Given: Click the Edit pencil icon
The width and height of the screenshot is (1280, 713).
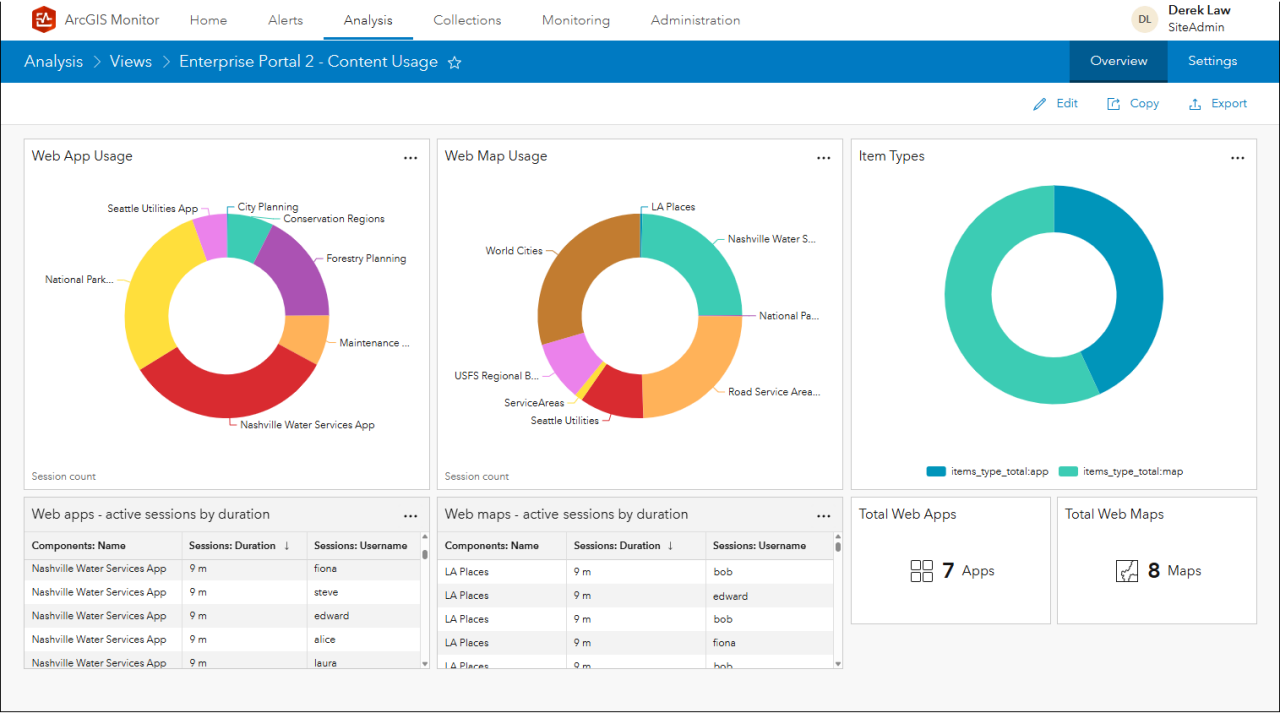Looking at the screenshot, I should [x=1040, y=104].
